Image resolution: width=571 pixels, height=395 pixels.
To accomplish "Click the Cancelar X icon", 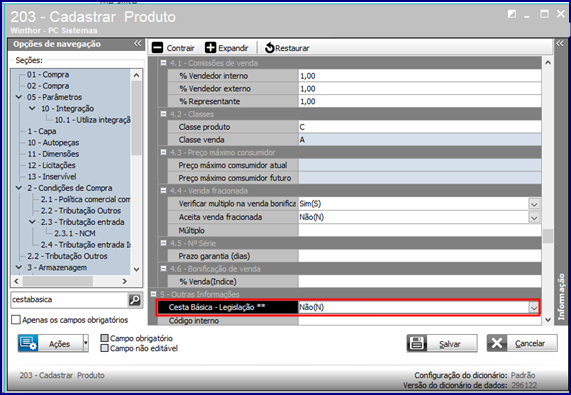I will (497, 343).
